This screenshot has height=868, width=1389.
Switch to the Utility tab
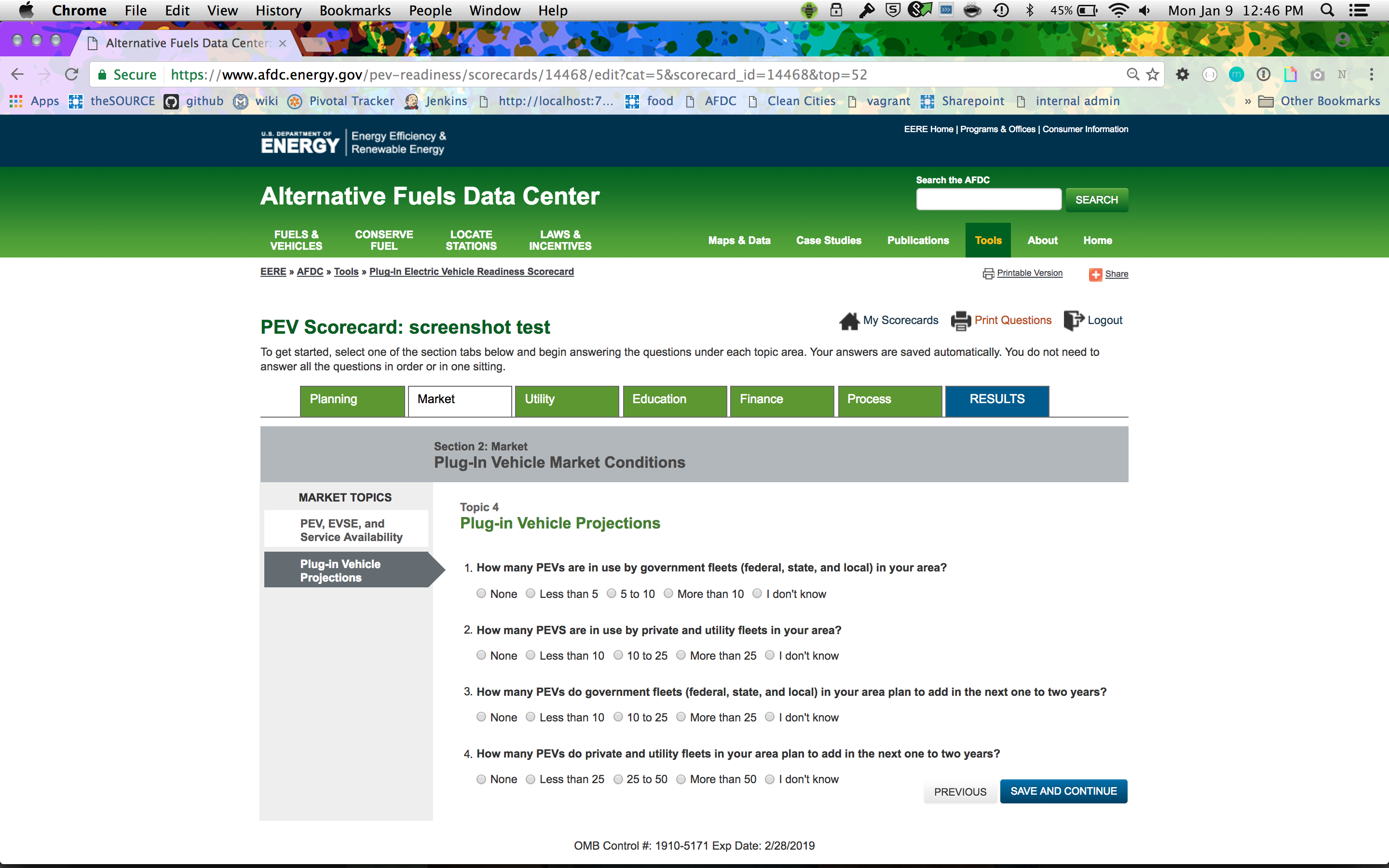(567, 400)
